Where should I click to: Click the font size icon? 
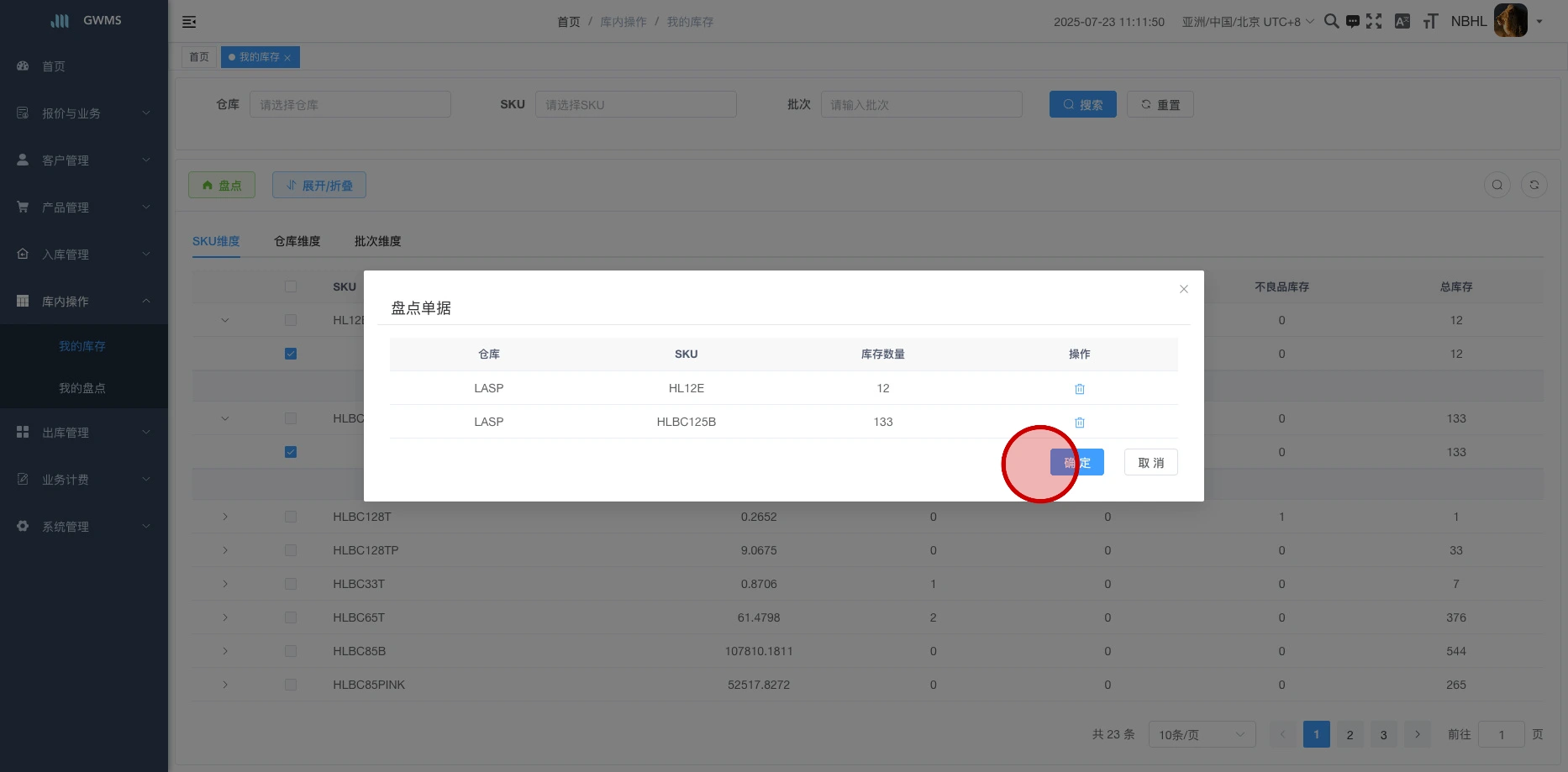[1430, 22]
